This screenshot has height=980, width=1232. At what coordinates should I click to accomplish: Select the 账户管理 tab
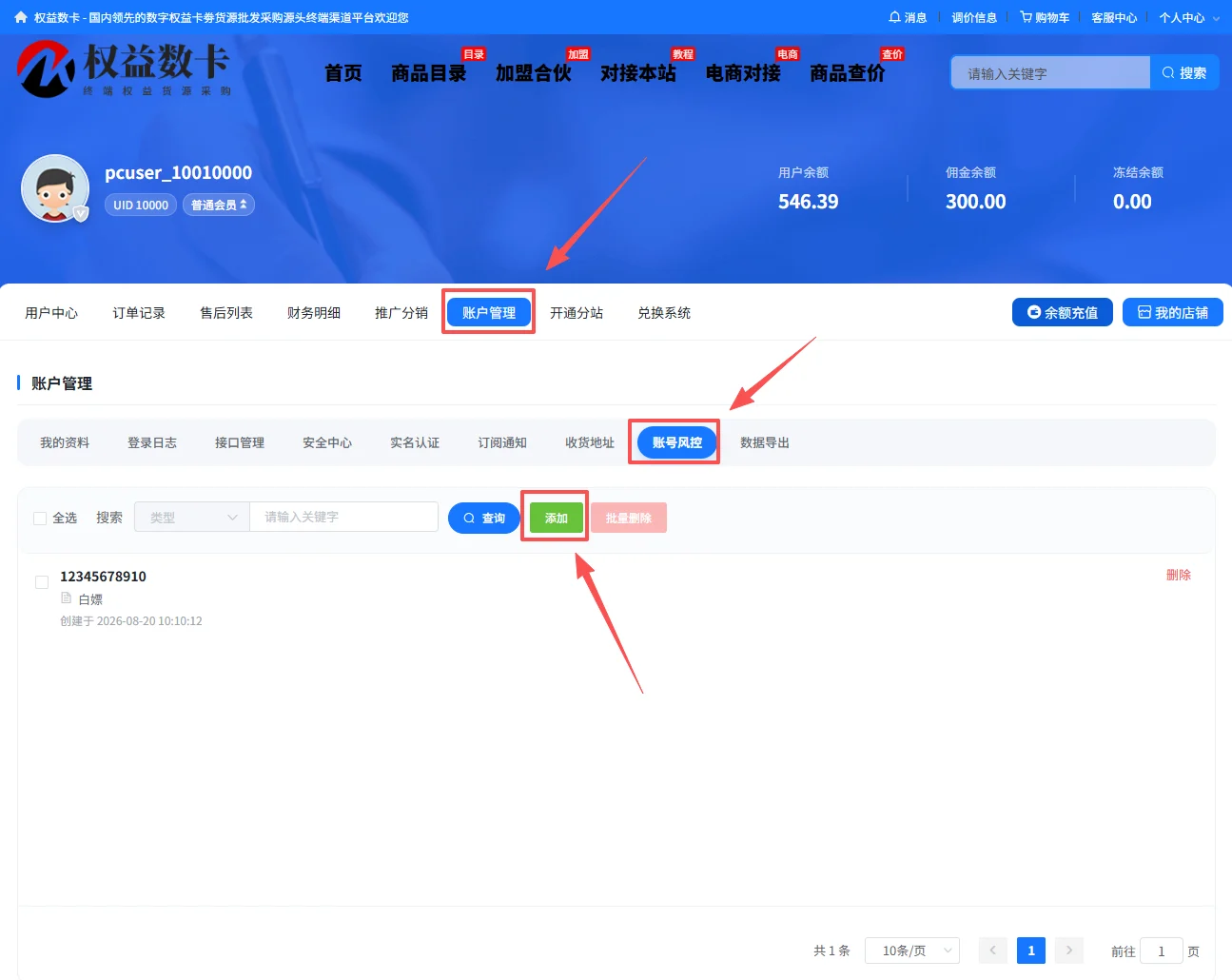(489, 312)
